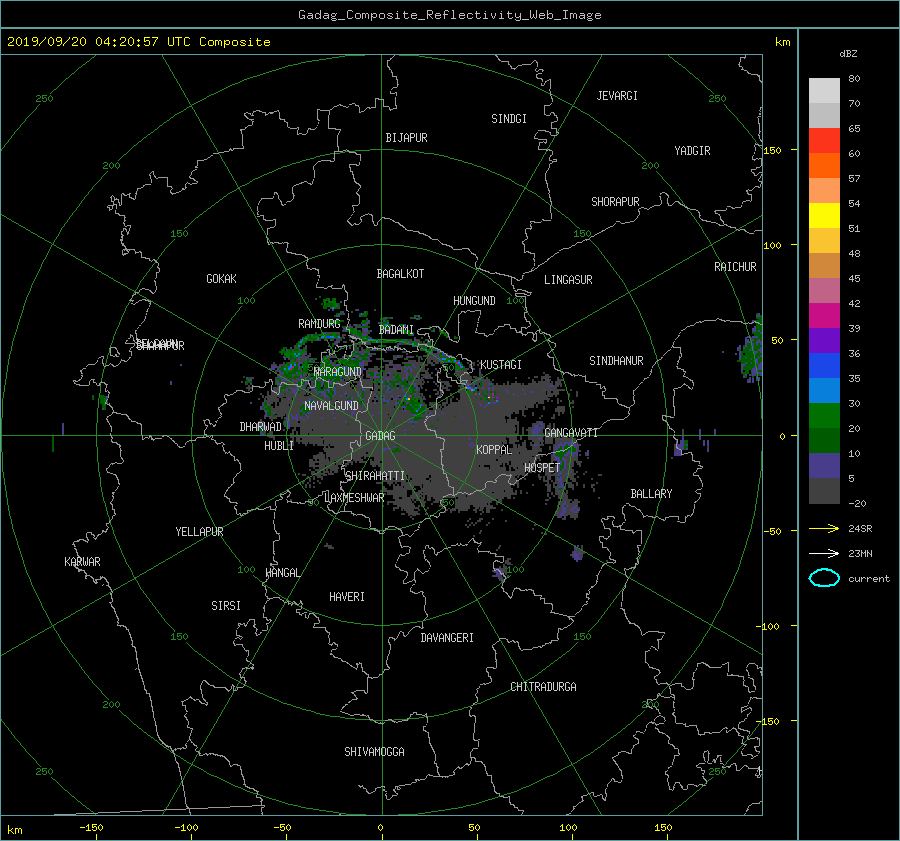Click the yellow 24SR arrow symbol
The height and width of the screenshot is (841, 900).
click(824, 528)
